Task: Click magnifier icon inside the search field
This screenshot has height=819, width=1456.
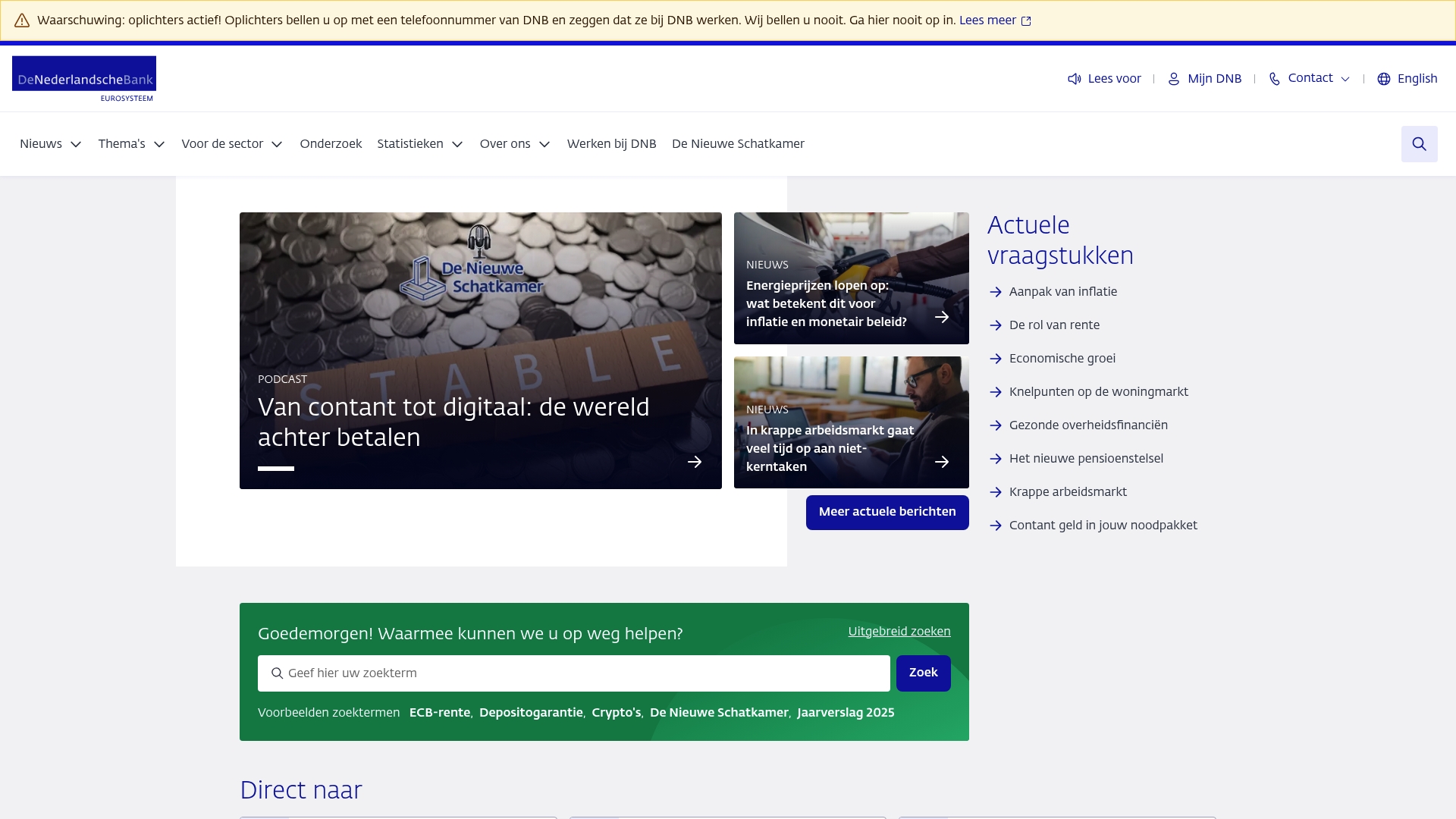Action: pos(277,673)
